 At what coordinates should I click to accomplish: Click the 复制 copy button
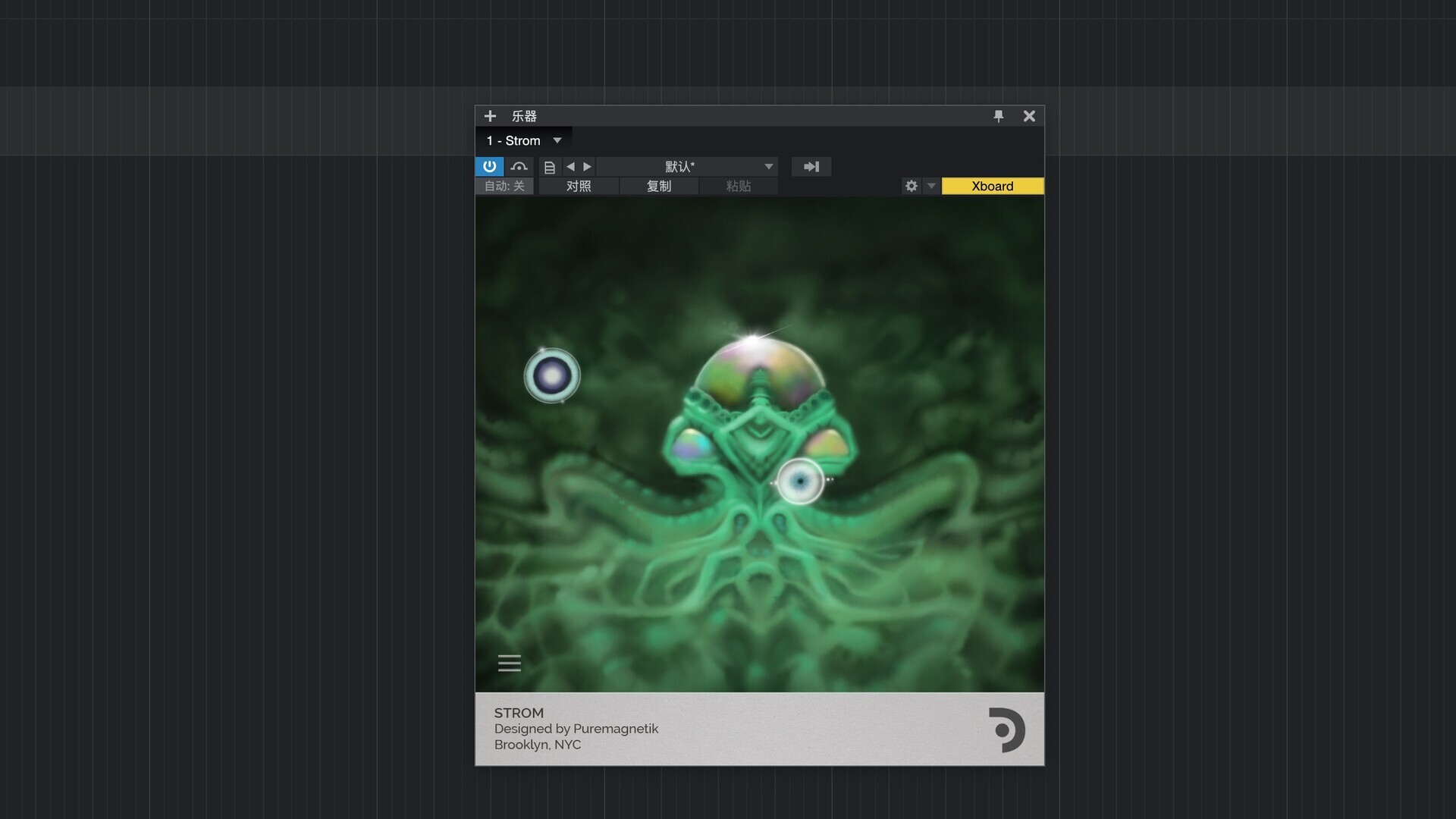(x=659, y=186)
